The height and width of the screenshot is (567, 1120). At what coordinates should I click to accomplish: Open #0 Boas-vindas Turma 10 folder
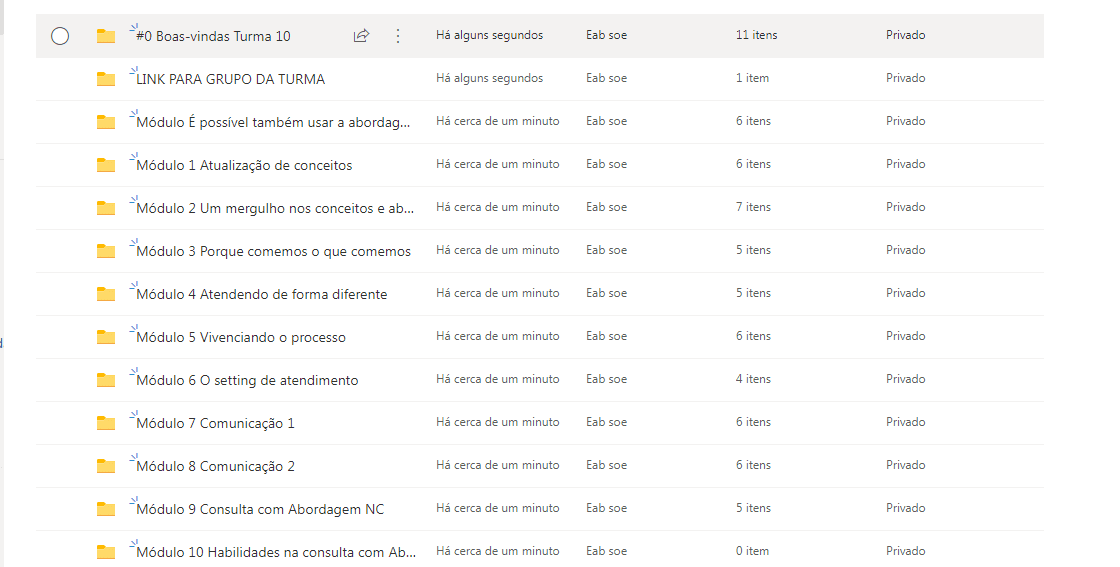(213, 36)
